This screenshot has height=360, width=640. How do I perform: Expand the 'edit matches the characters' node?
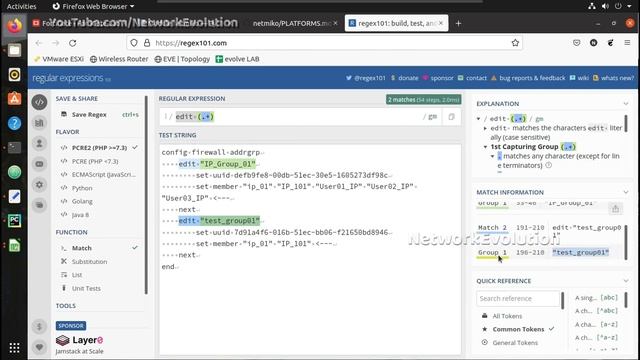(x=485, y=128)
